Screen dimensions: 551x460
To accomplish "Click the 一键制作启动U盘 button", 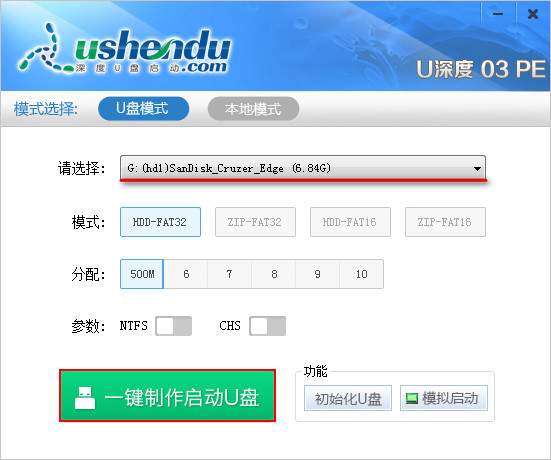I will [x=167, y=395].
